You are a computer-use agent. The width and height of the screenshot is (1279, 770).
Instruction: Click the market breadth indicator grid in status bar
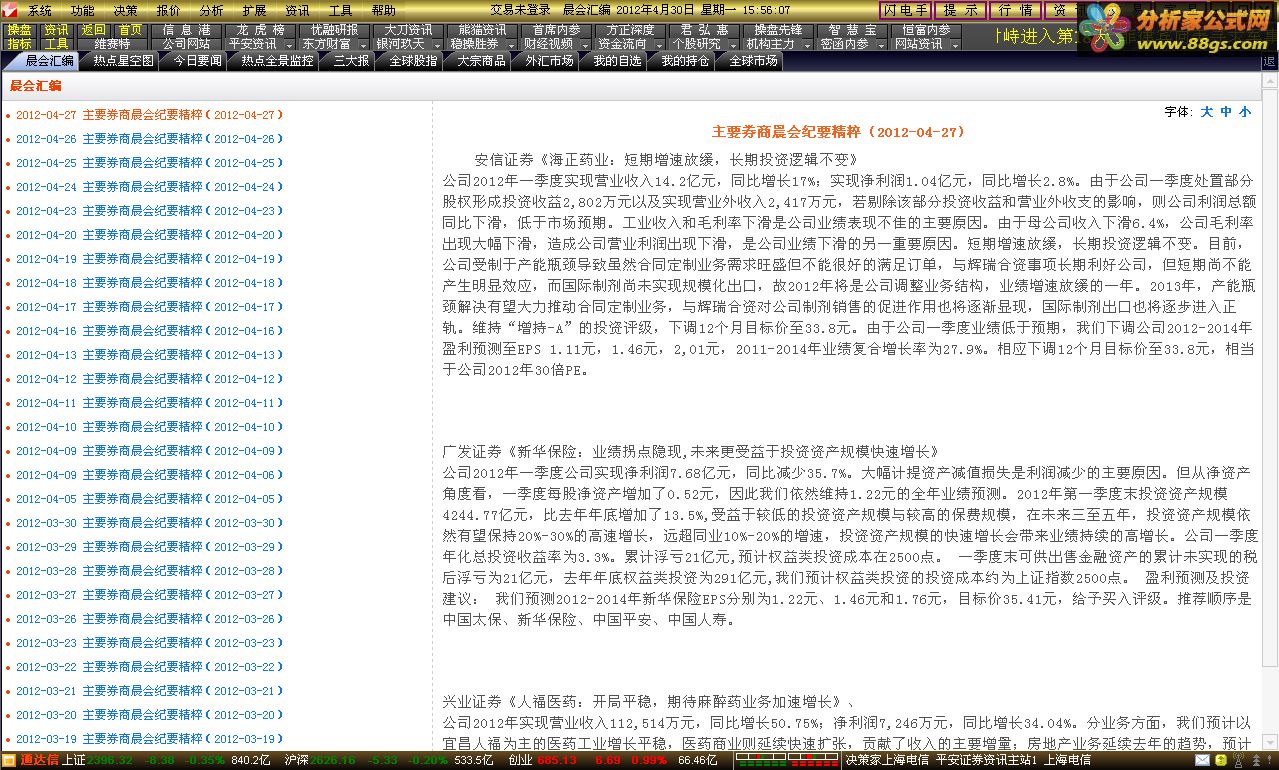tap(787, 761)
